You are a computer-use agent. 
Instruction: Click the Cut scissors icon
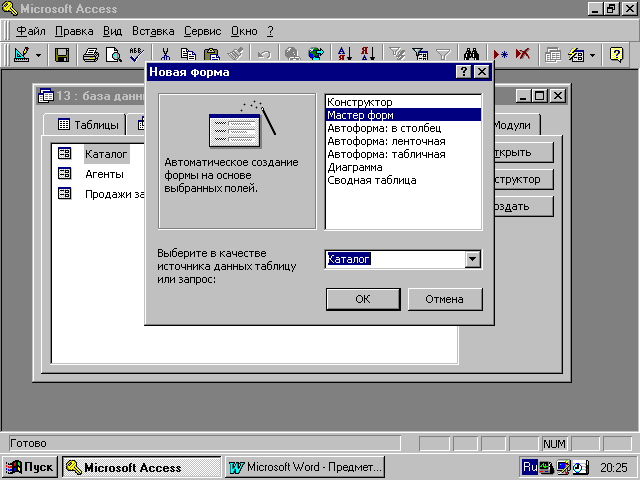point(165,55)
